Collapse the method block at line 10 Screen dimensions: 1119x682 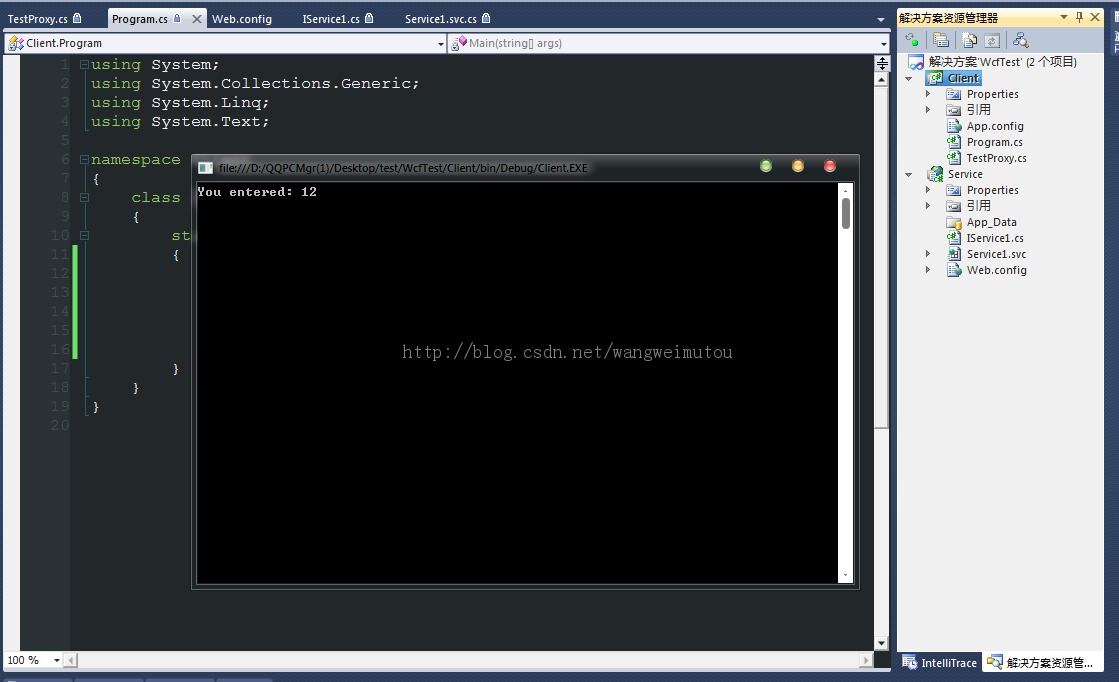tap(84, 235)
